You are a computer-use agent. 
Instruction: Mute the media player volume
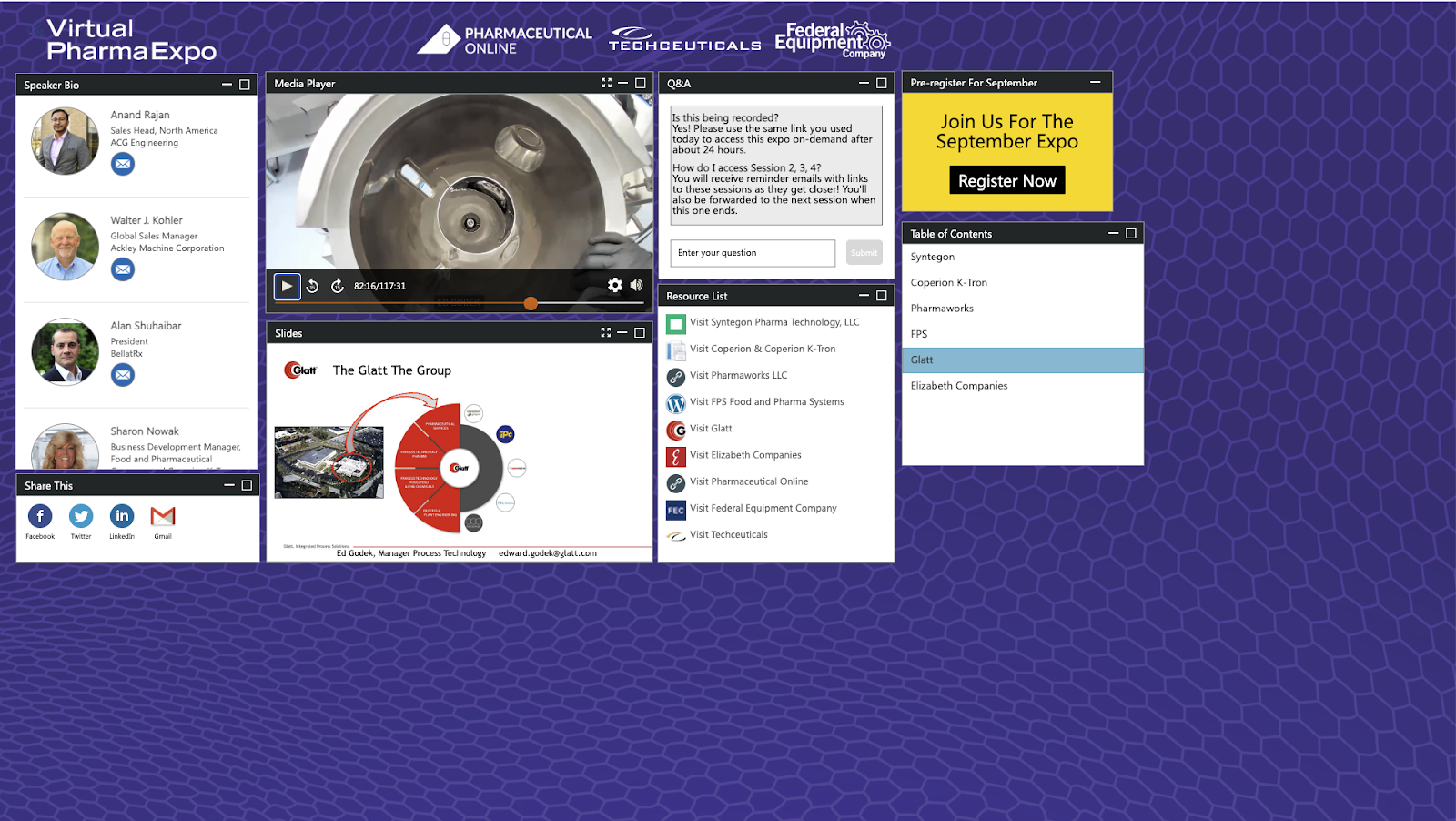point(636,285)
